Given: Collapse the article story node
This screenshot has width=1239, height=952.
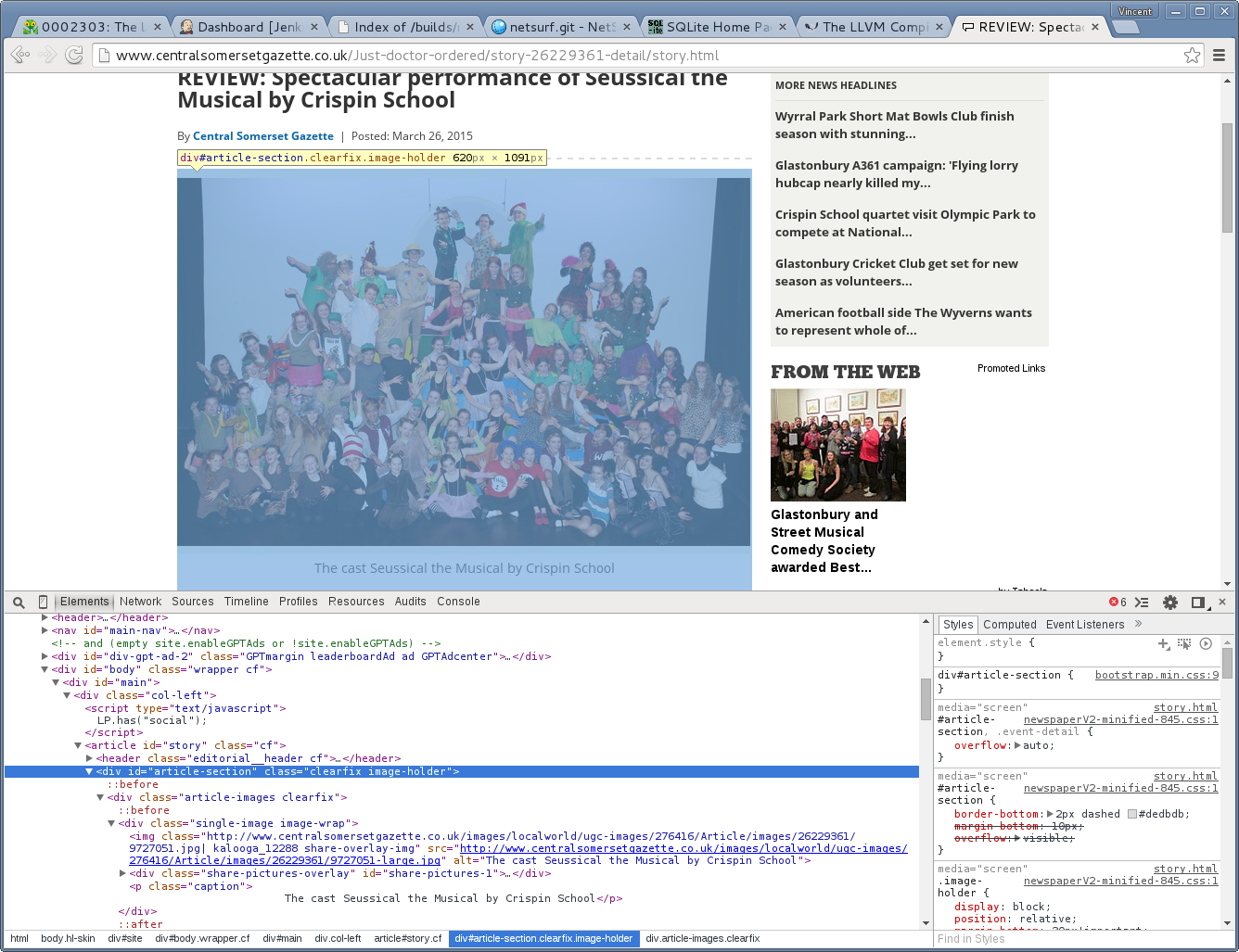Looking at the screenshot, I should pyautogui.click(x=78, y=745).
